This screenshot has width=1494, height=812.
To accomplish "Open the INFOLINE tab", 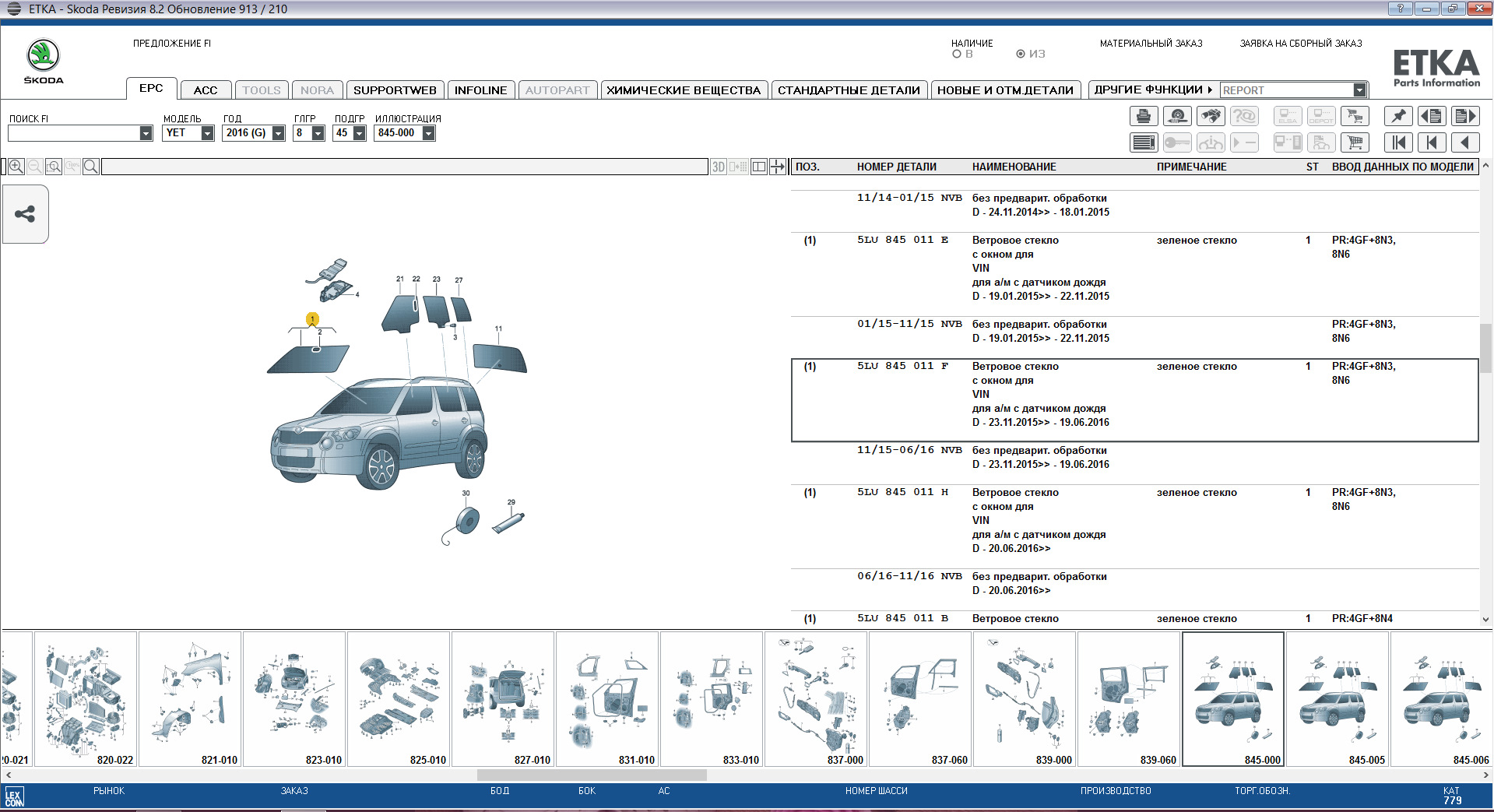I will [480, 90].
